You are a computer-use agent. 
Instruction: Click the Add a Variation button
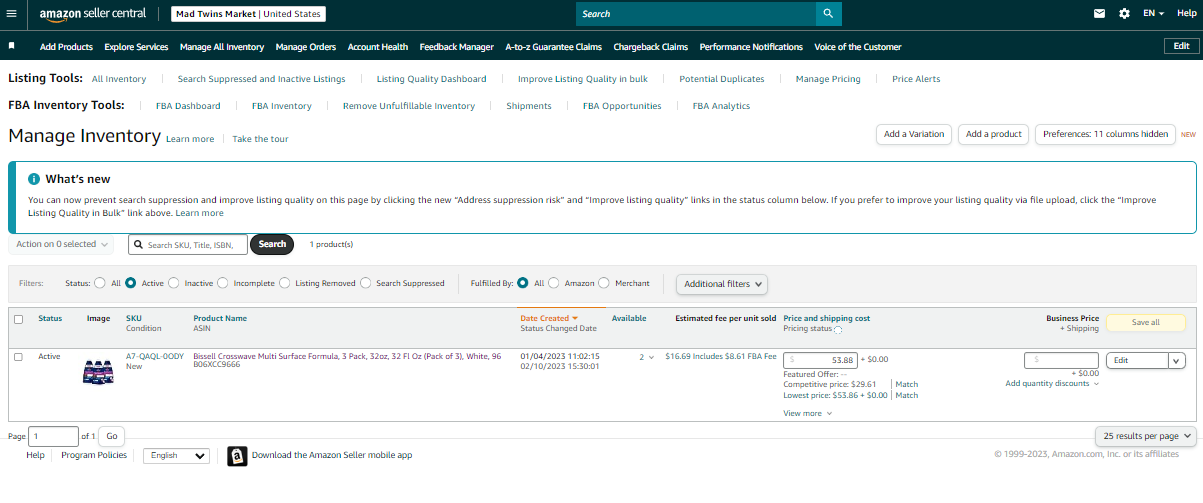pyautogui.click(x=914, y=134)
